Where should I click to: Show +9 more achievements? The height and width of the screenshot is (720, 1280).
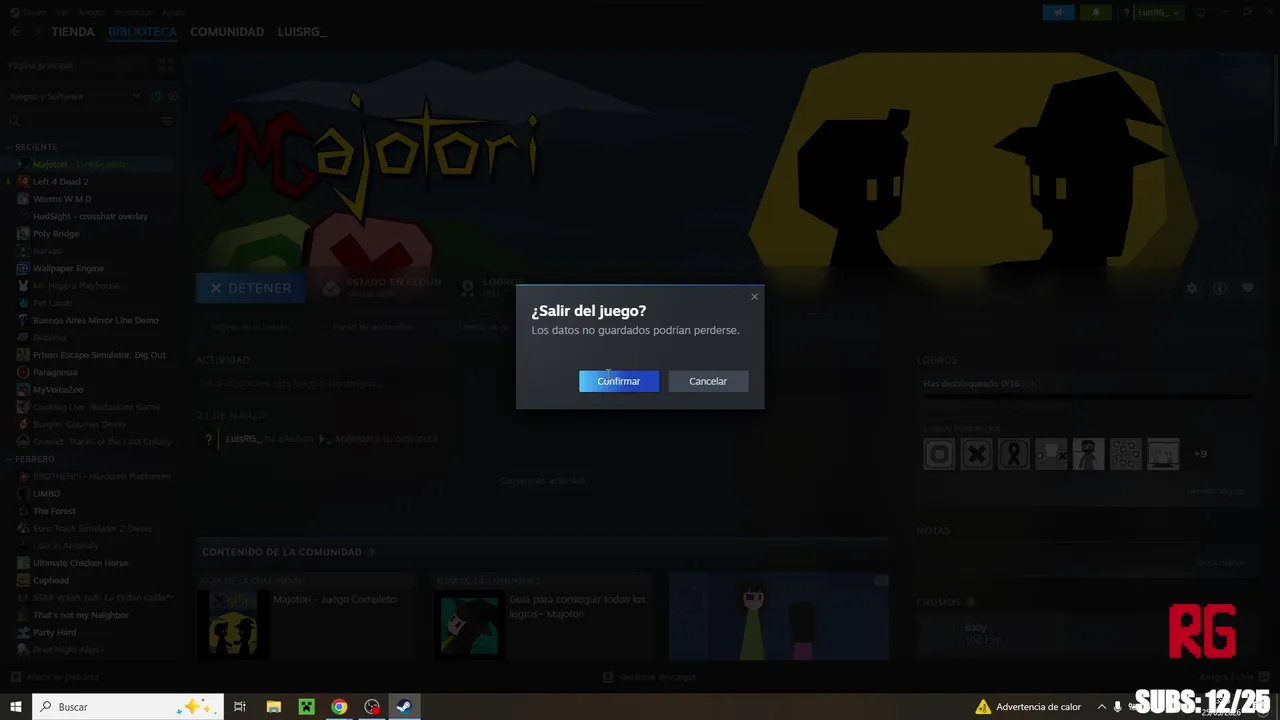pos(1200,454)
